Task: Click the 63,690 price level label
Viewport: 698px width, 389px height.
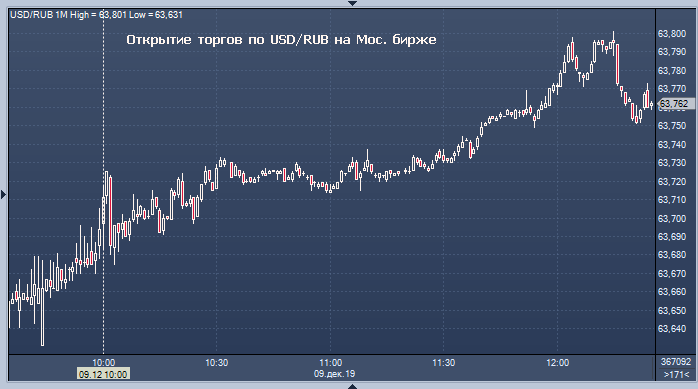Action: click(672, 236)
